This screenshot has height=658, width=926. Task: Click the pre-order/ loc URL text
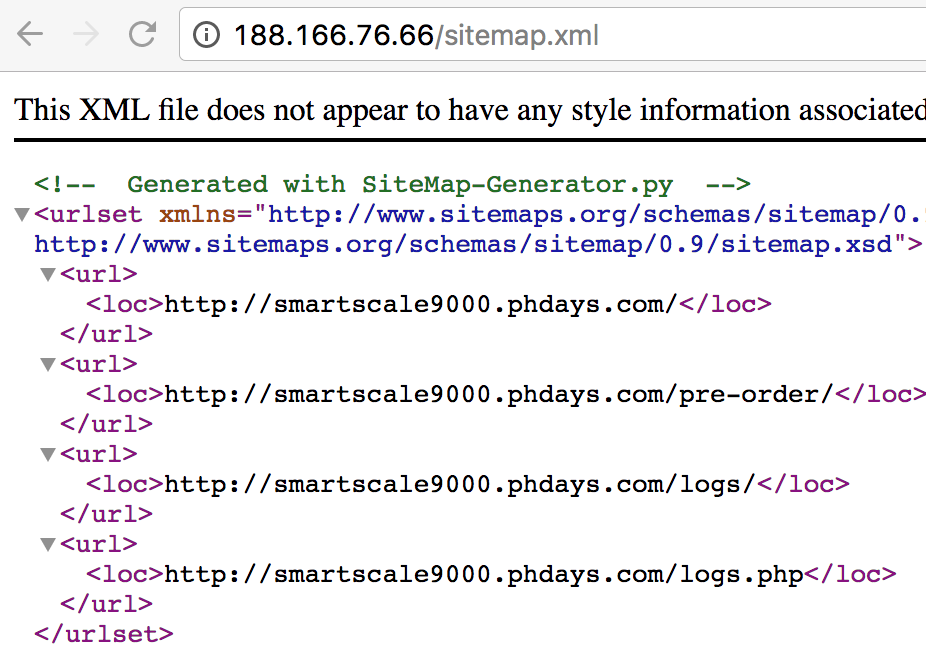click(x=498, y=394)
